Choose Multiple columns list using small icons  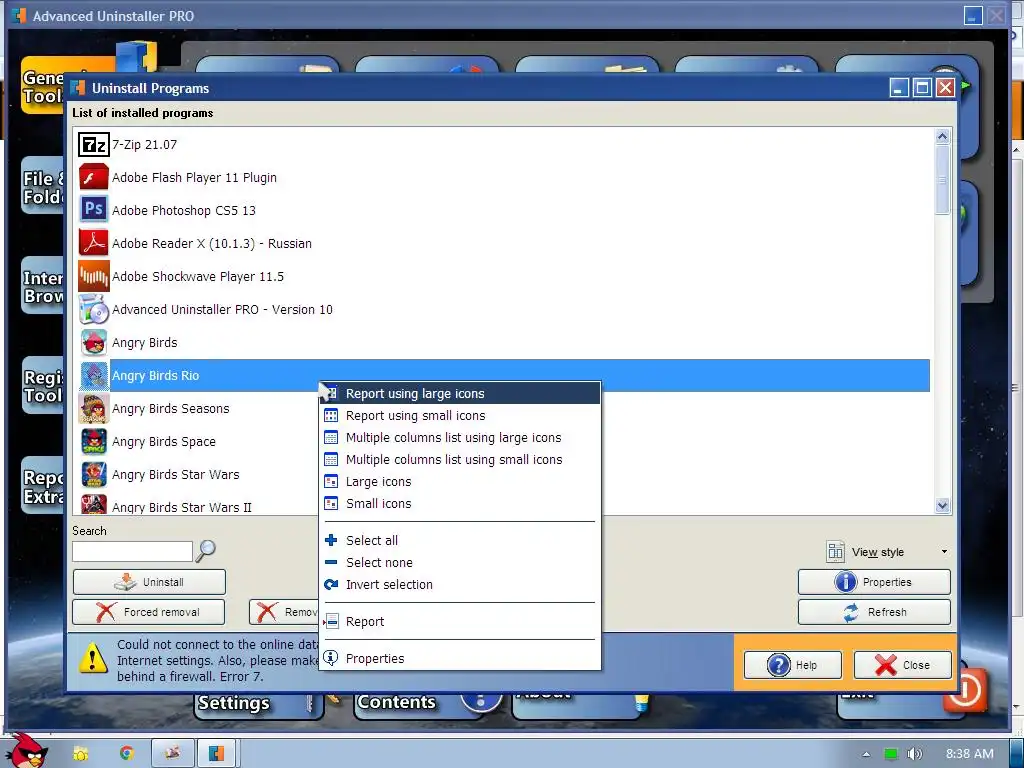[460, 459]
